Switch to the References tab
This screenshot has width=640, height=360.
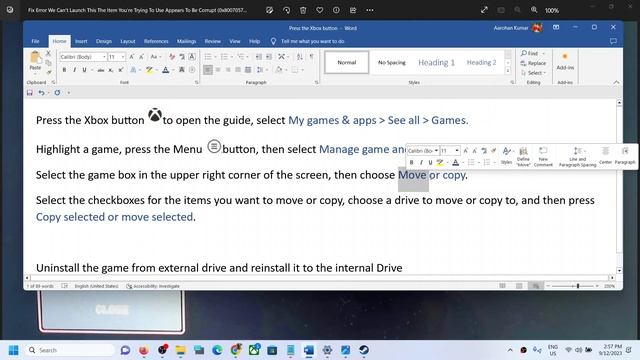pyautogui.click(x=156, y=41)
